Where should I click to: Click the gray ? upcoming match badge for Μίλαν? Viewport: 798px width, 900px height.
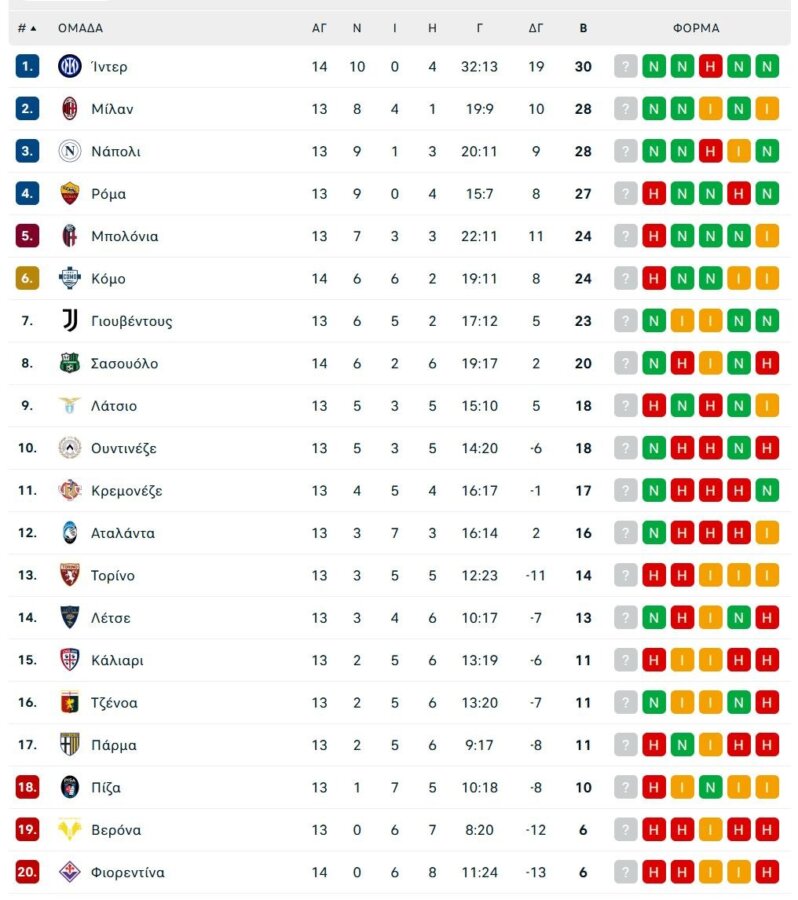(626, 108)
